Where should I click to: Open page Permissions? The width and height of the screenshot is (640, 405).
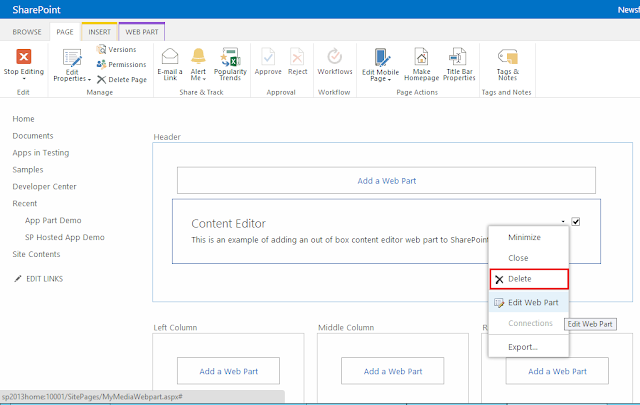coord(122,65)
